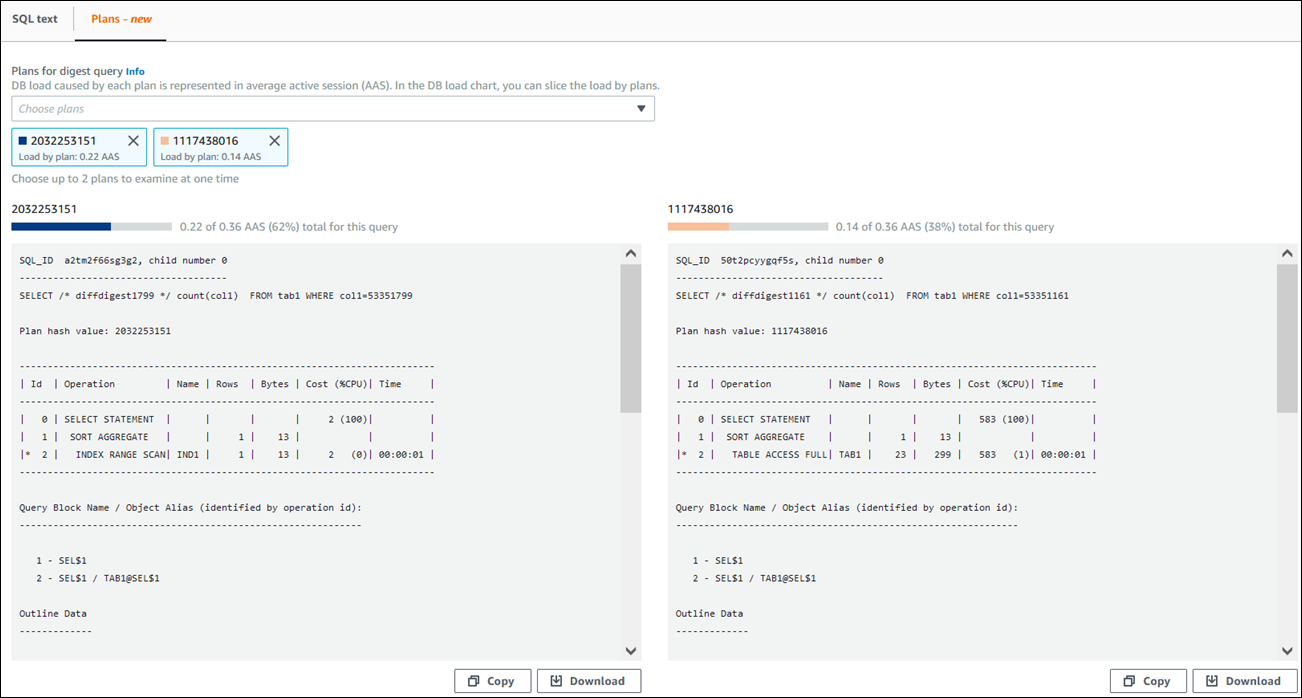Screen dimensions: 1302x698
Task: Download the left plan 2032253151
Action: point(588,681)
